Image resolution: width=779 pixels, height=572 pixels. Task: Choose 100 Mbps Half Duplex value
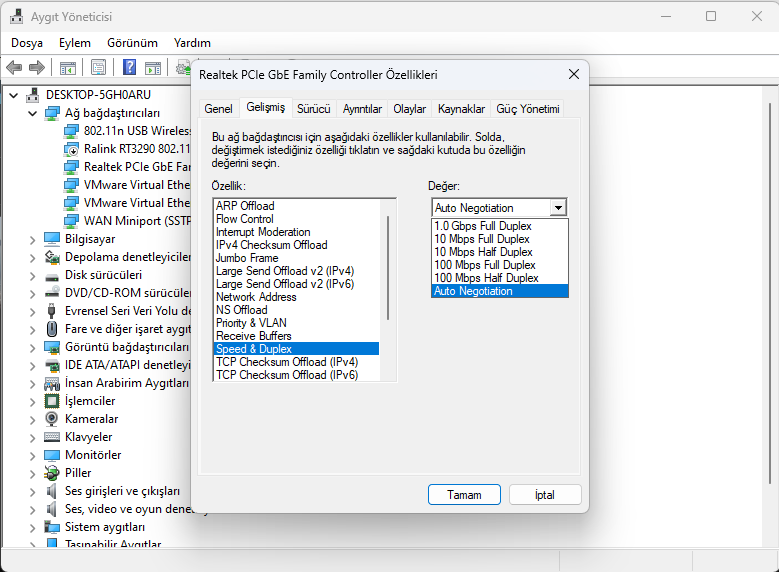point(500,278)
